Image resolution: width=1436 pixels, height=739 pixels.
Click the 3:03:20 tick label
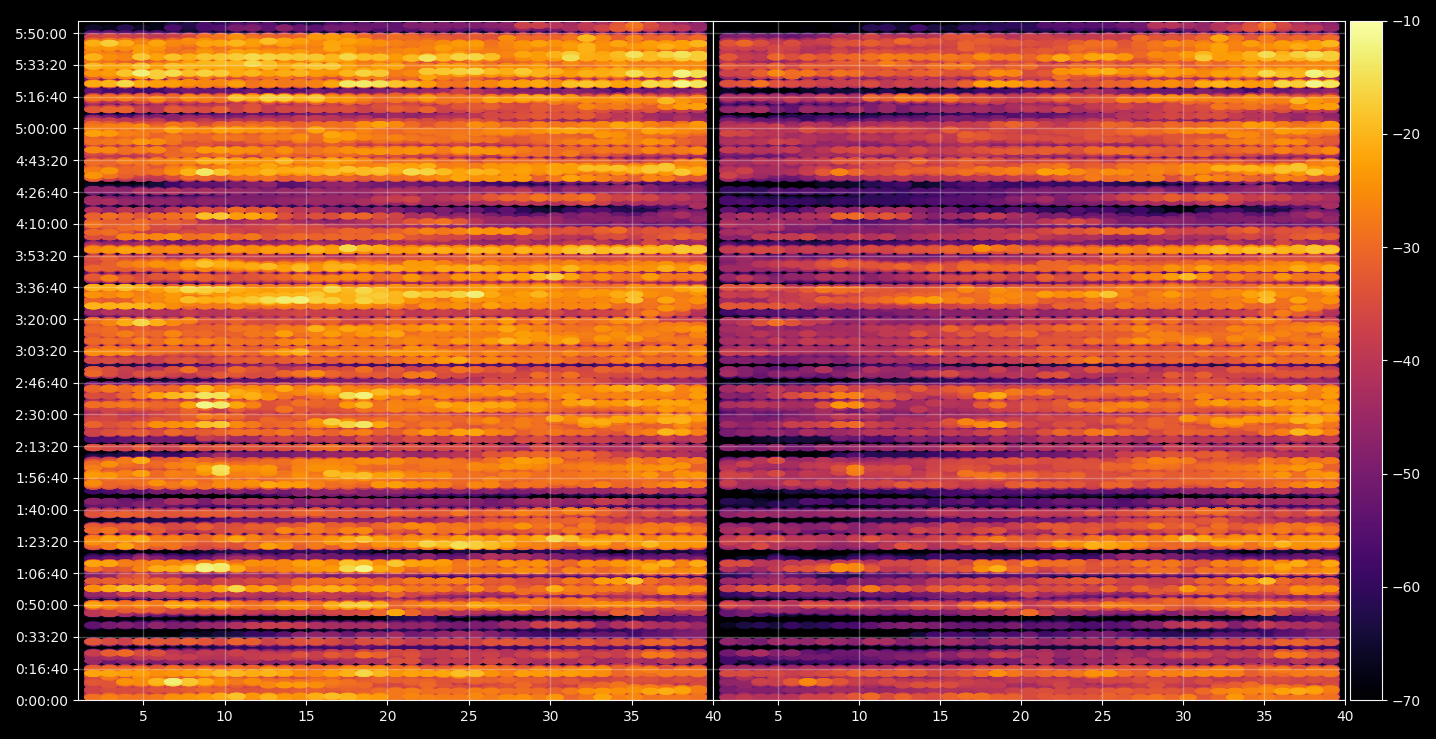[41, 351]
